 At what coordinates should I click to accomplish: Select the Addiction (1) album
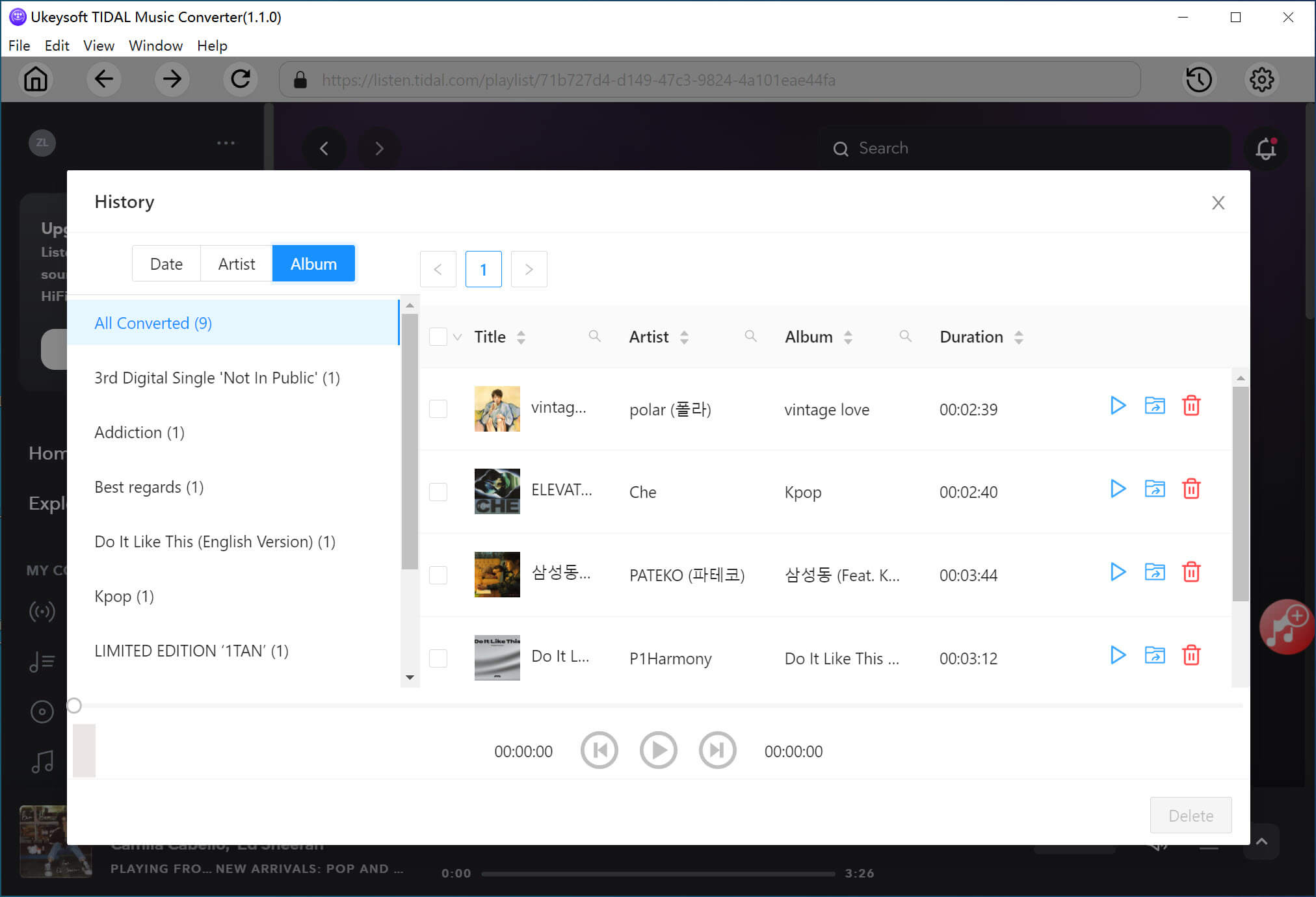(233, 432)
